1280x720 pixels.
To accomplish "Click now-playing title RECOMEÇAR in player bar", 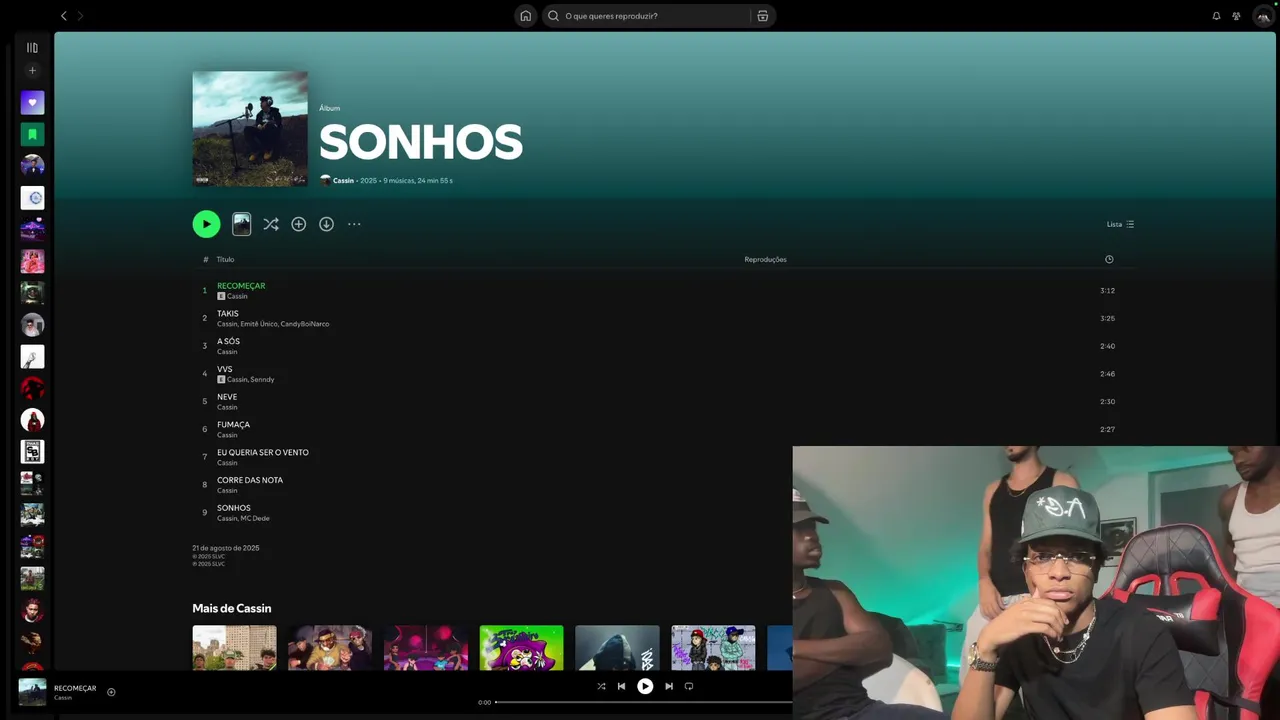I will tap(75, 688).
